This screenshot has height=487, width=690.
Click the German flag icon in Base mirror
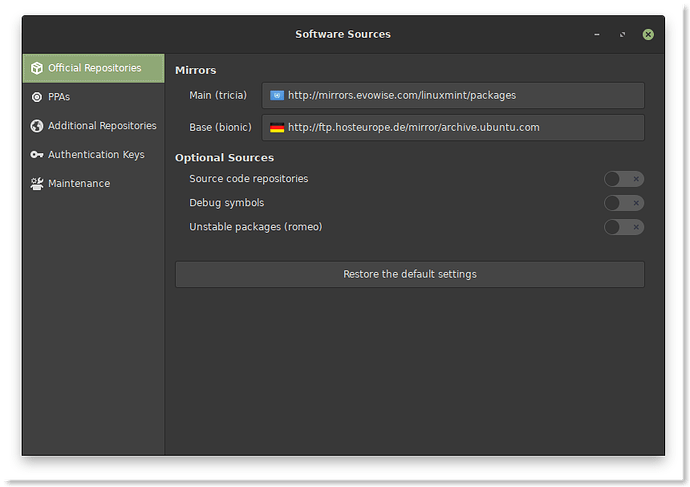(x=277, y=128)
